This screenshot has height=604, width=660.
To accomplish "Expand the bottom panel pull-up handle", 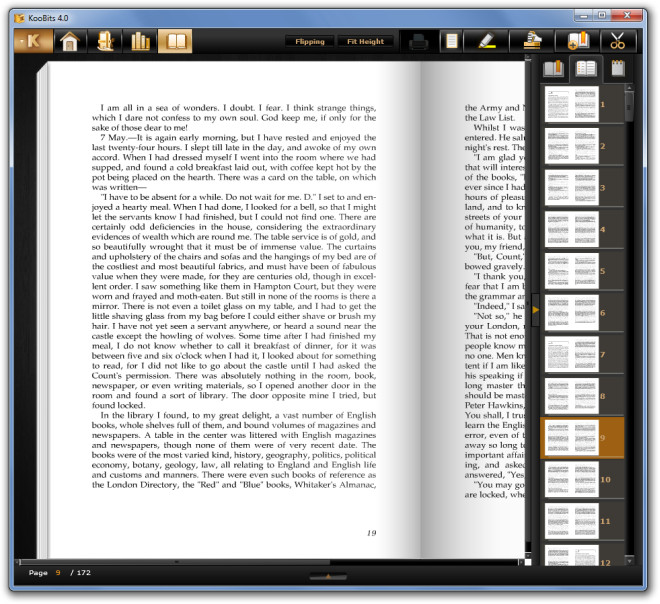I will click(x=328, y=576).
